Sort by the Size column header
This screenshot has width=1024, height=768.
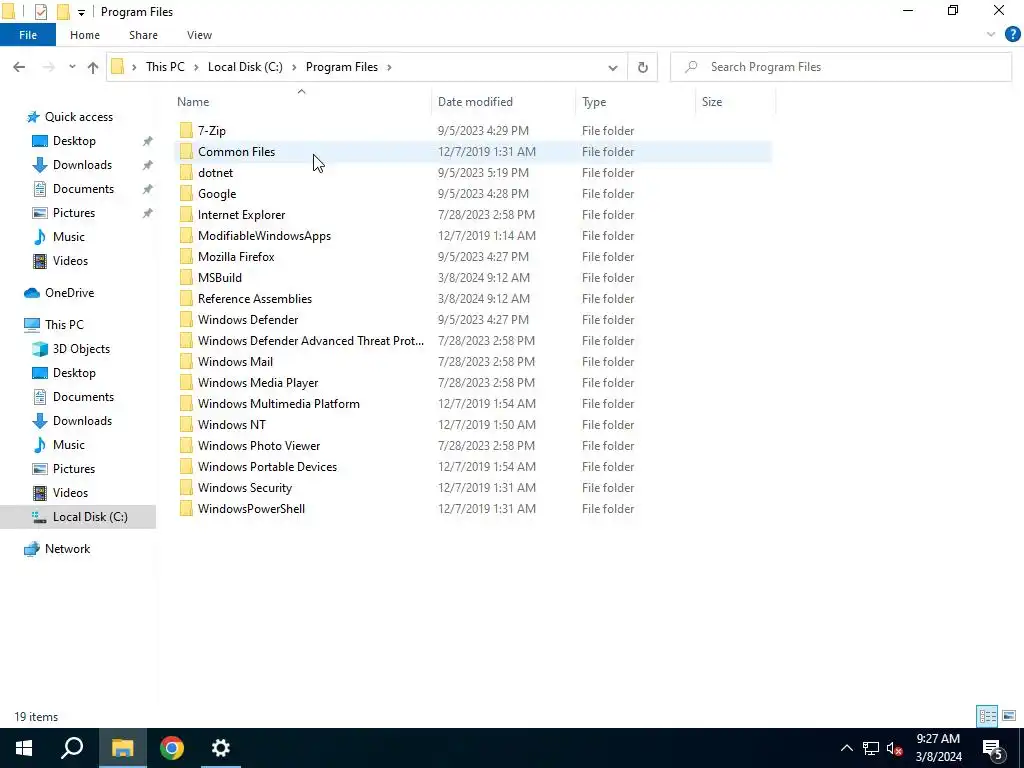pos(735,102)
